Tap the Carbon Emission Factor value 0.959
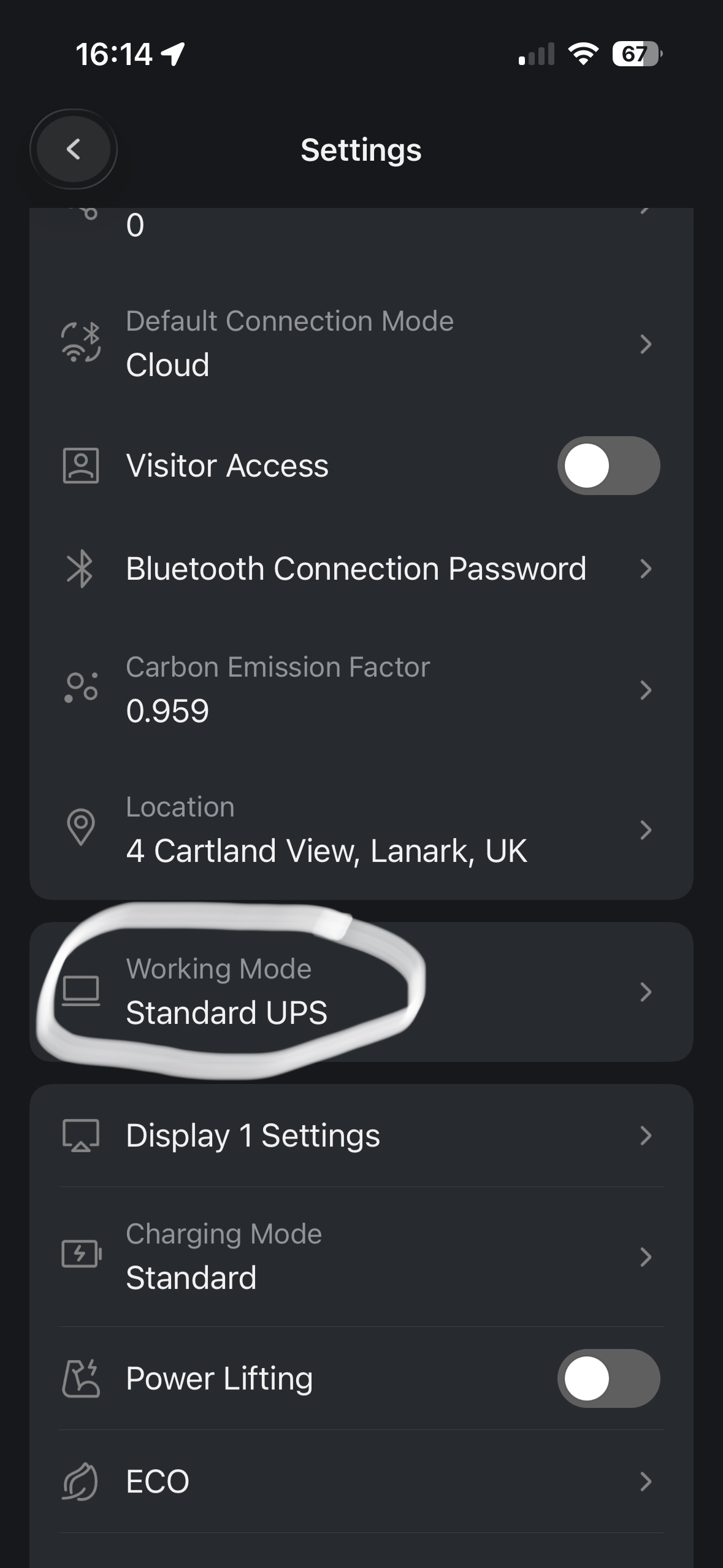Image resolution: width=723 pixels, height=1568 pixels. tap(167, 711)
